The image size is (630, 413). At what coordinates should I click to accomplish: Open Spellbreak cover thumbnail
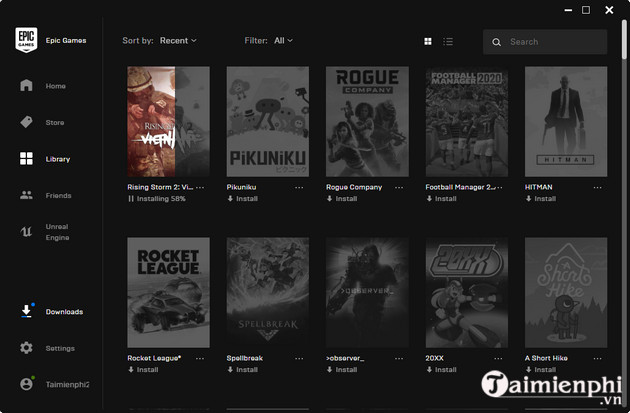pyautogui.click(x=268, y=292)
